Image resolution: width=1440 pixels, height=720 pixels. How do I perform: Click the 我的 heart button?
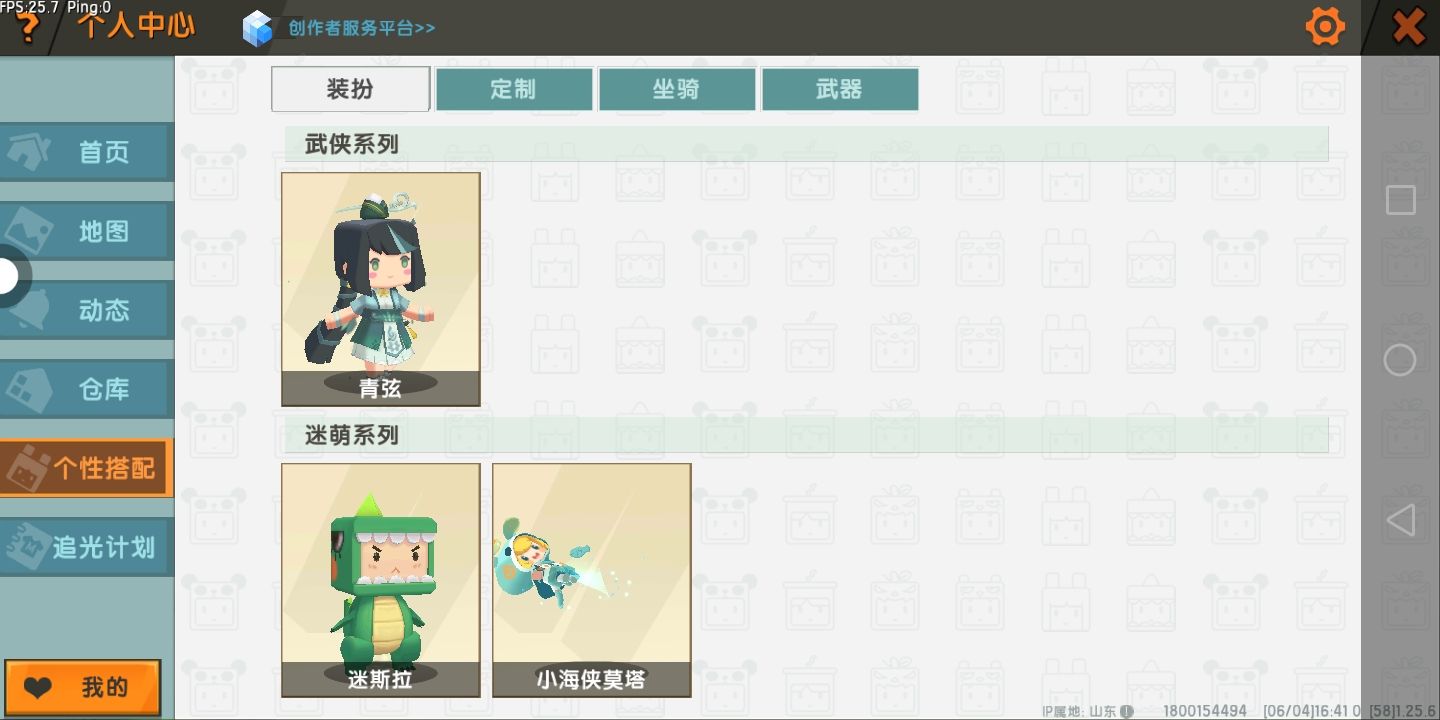(x=82, y=688)
